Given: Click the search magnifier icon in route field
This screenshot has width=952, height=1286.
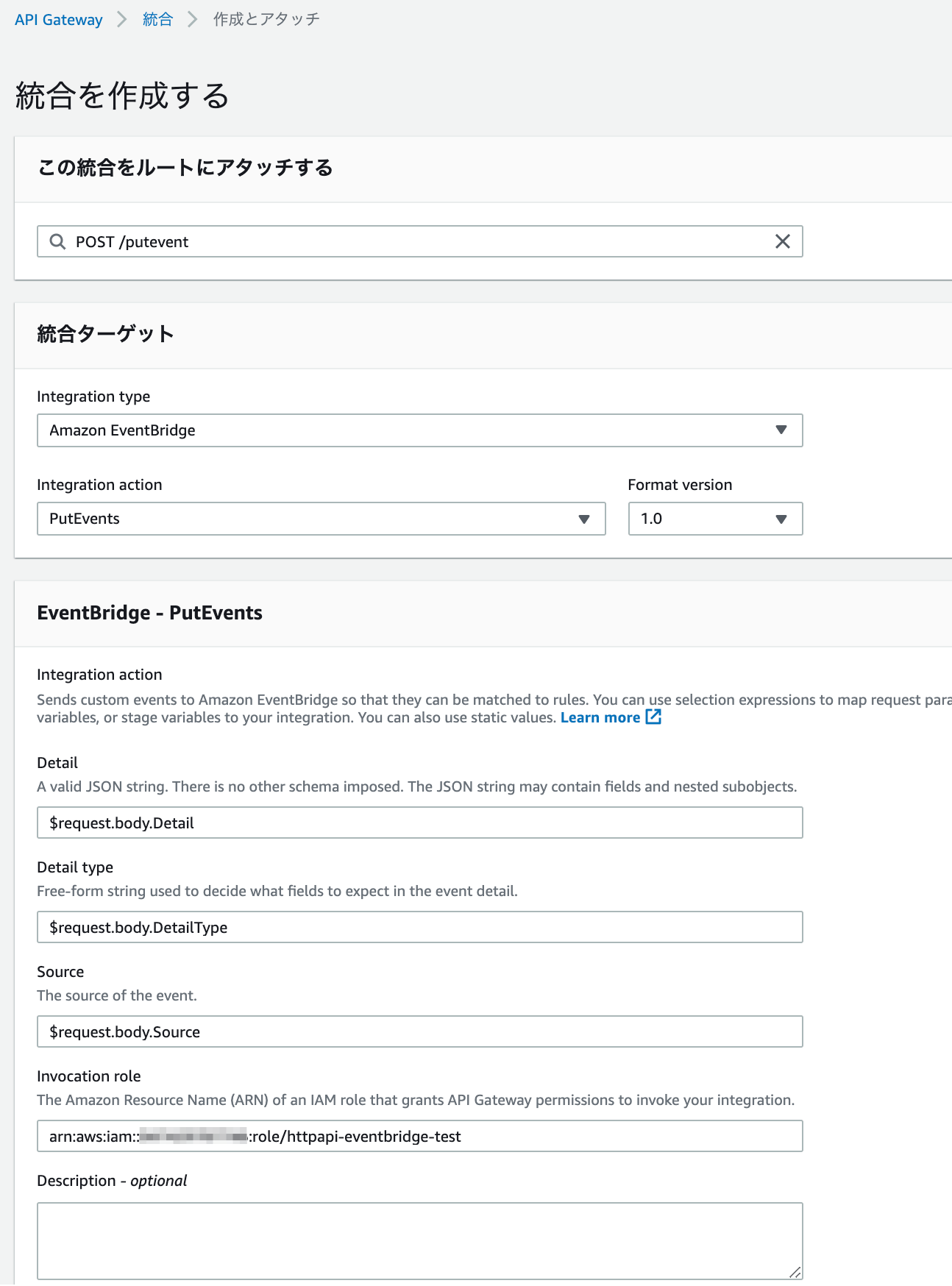Looking at the screenshot, I should (x=58, y=241).
